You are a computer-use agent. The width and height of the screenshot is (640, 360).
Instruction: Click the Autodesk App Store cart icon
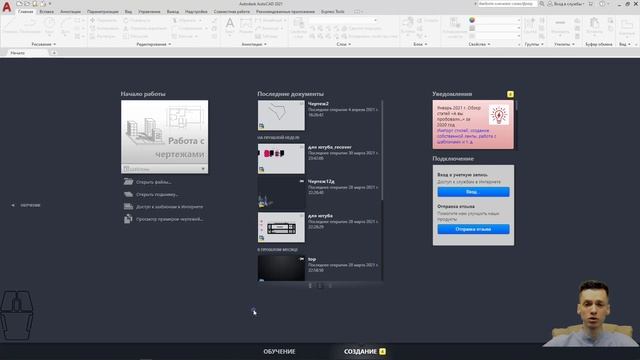(x=591, y=4)
